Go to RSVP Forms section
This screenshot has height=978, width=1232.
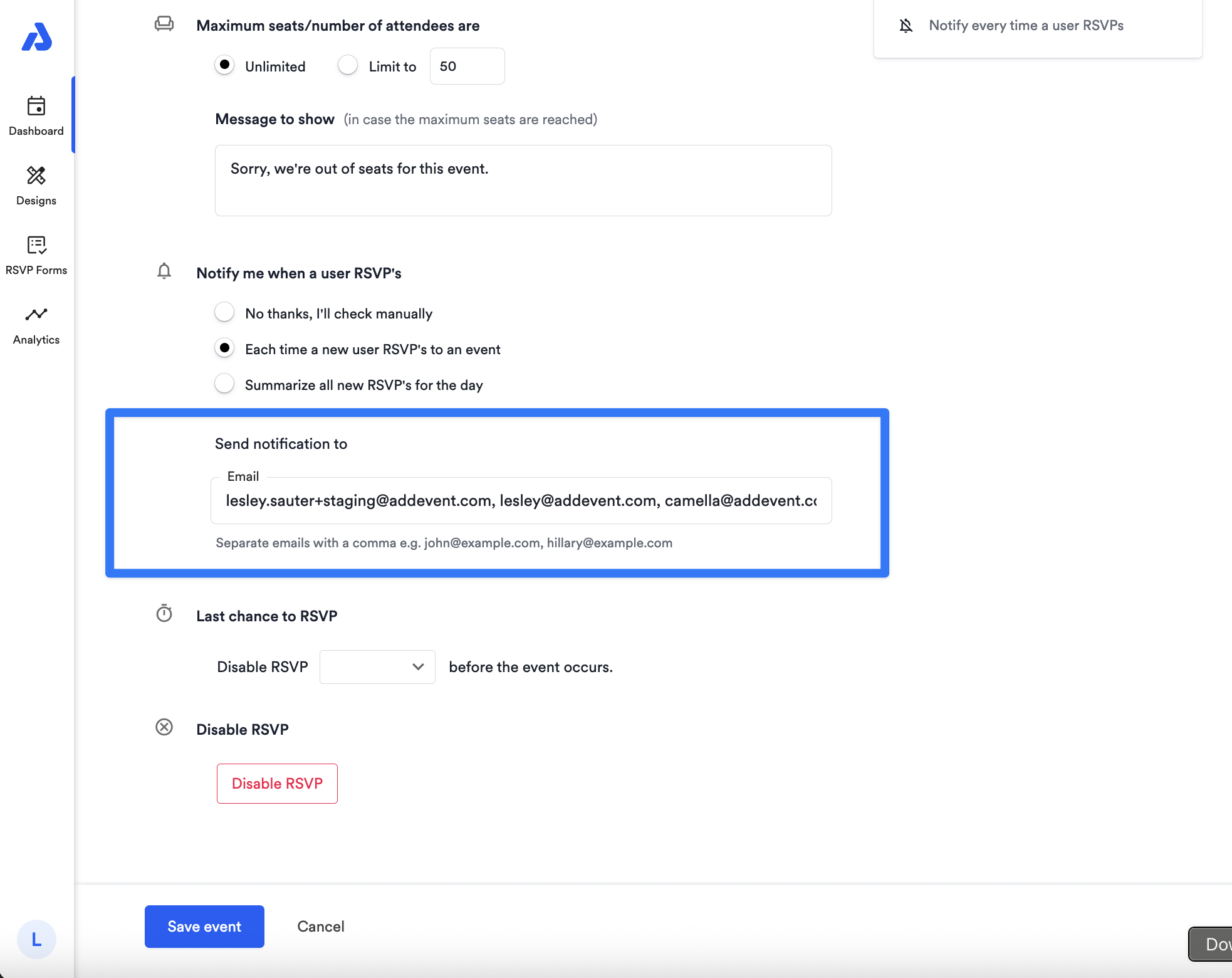(36, 255)
